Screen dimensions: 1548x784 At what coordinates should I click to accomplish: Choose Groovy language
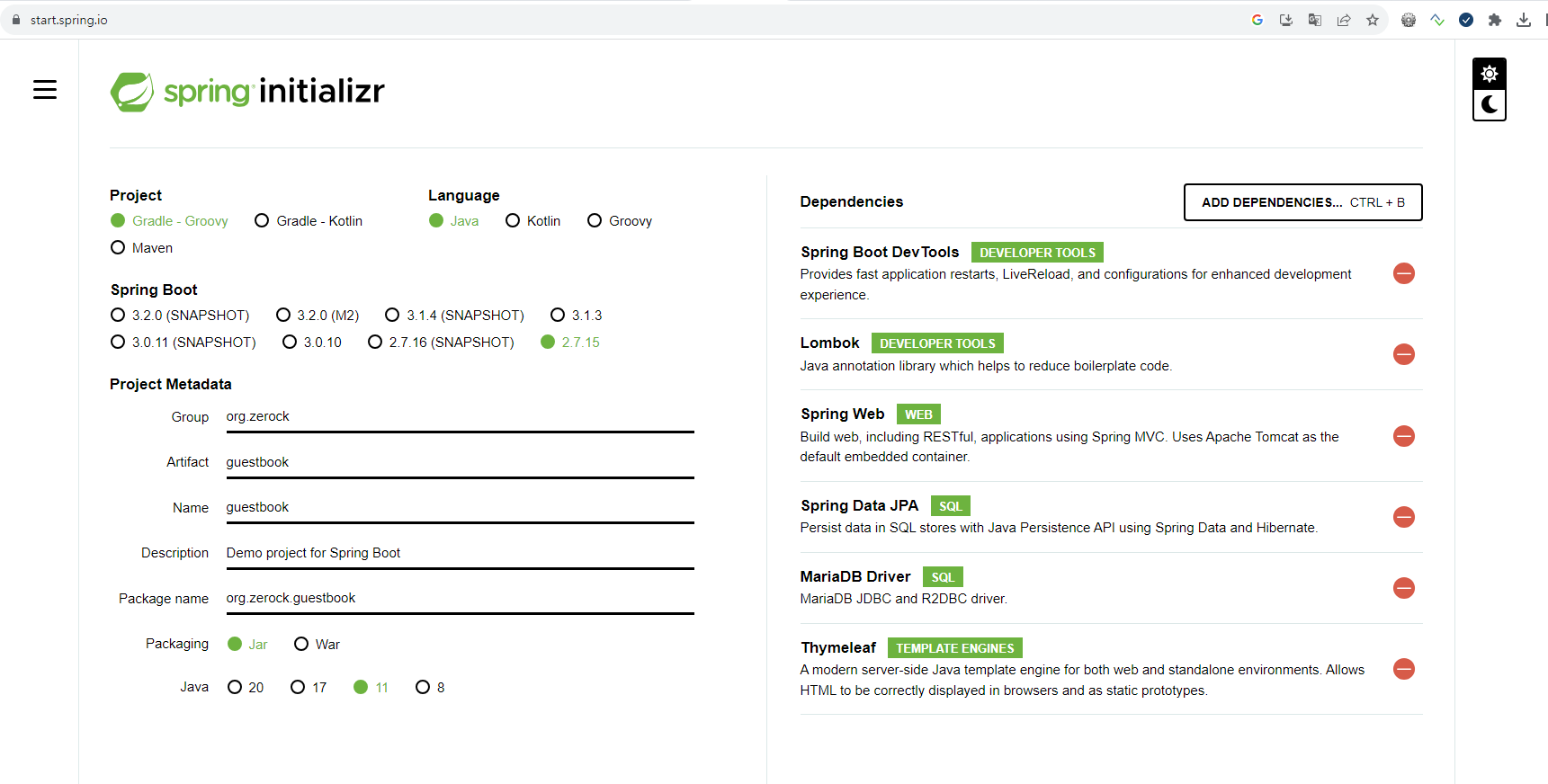[620, 221]
